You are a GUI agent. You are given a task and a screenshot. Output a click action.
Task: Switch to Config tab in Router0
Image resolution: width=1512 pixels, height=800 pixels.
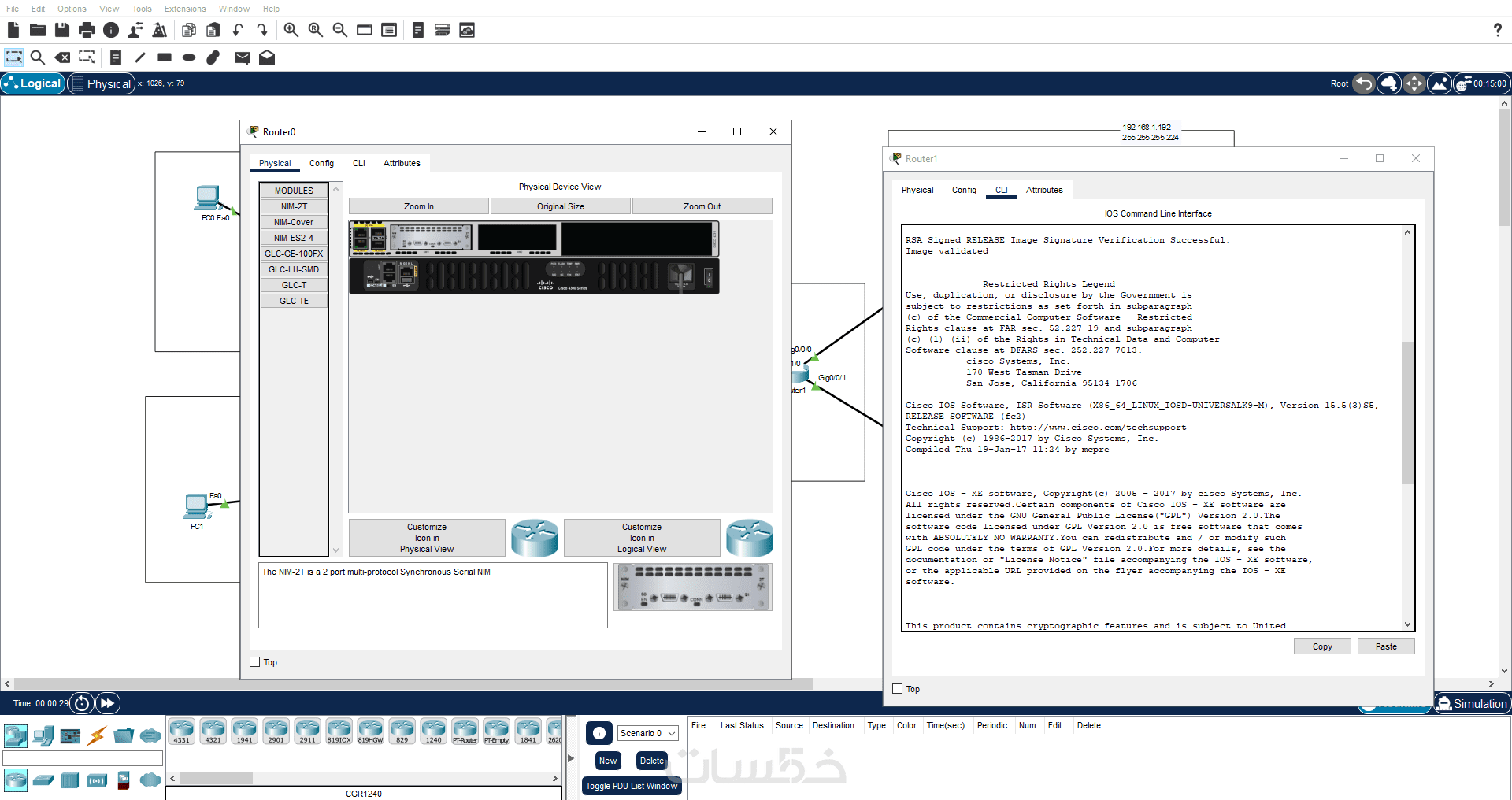click(321, 163)
